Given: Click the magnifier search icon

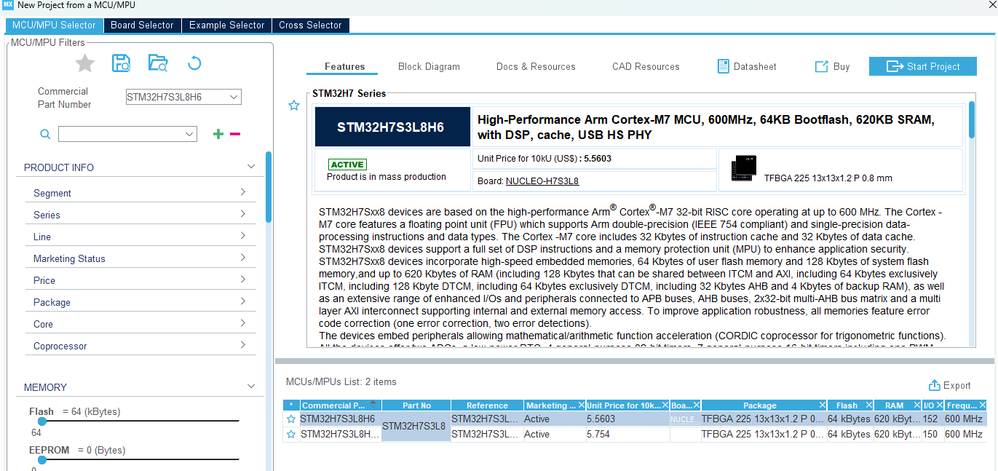Looking at the screenshot, I should click(45, 134).
